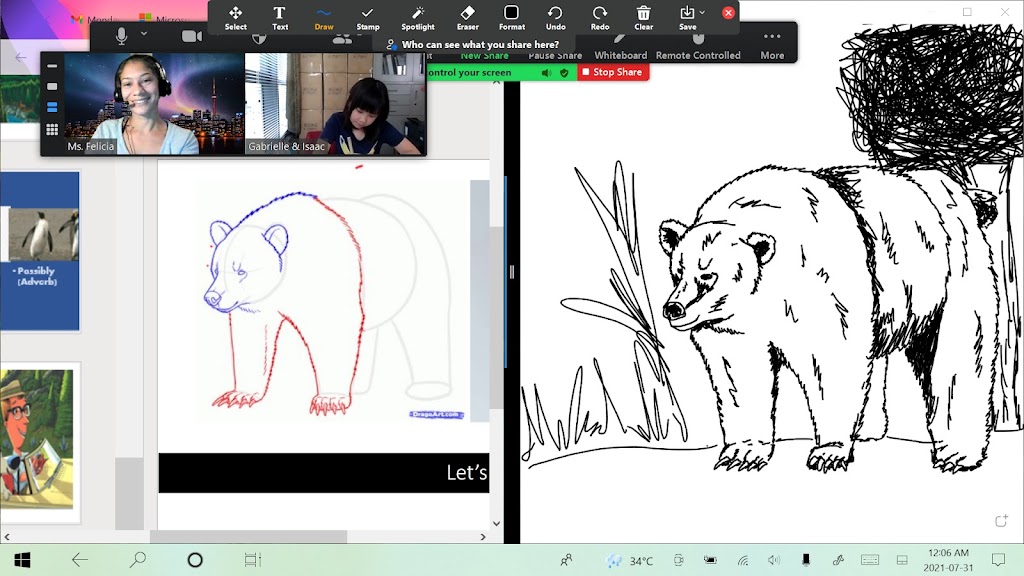Undo the last annotation
This screenshot has height=576, width=1024.
(x=555, y=18)
